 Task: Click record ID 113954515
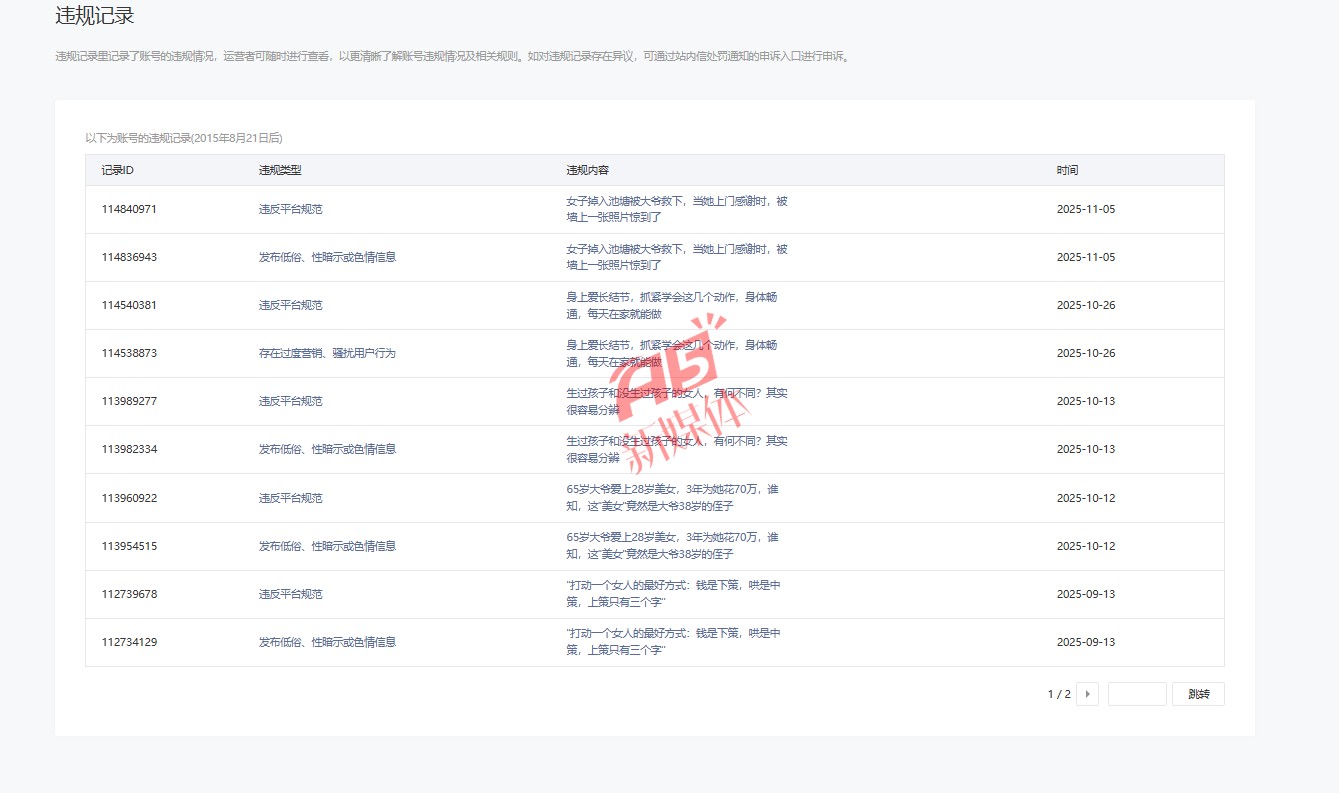click(x=129, y=546)
